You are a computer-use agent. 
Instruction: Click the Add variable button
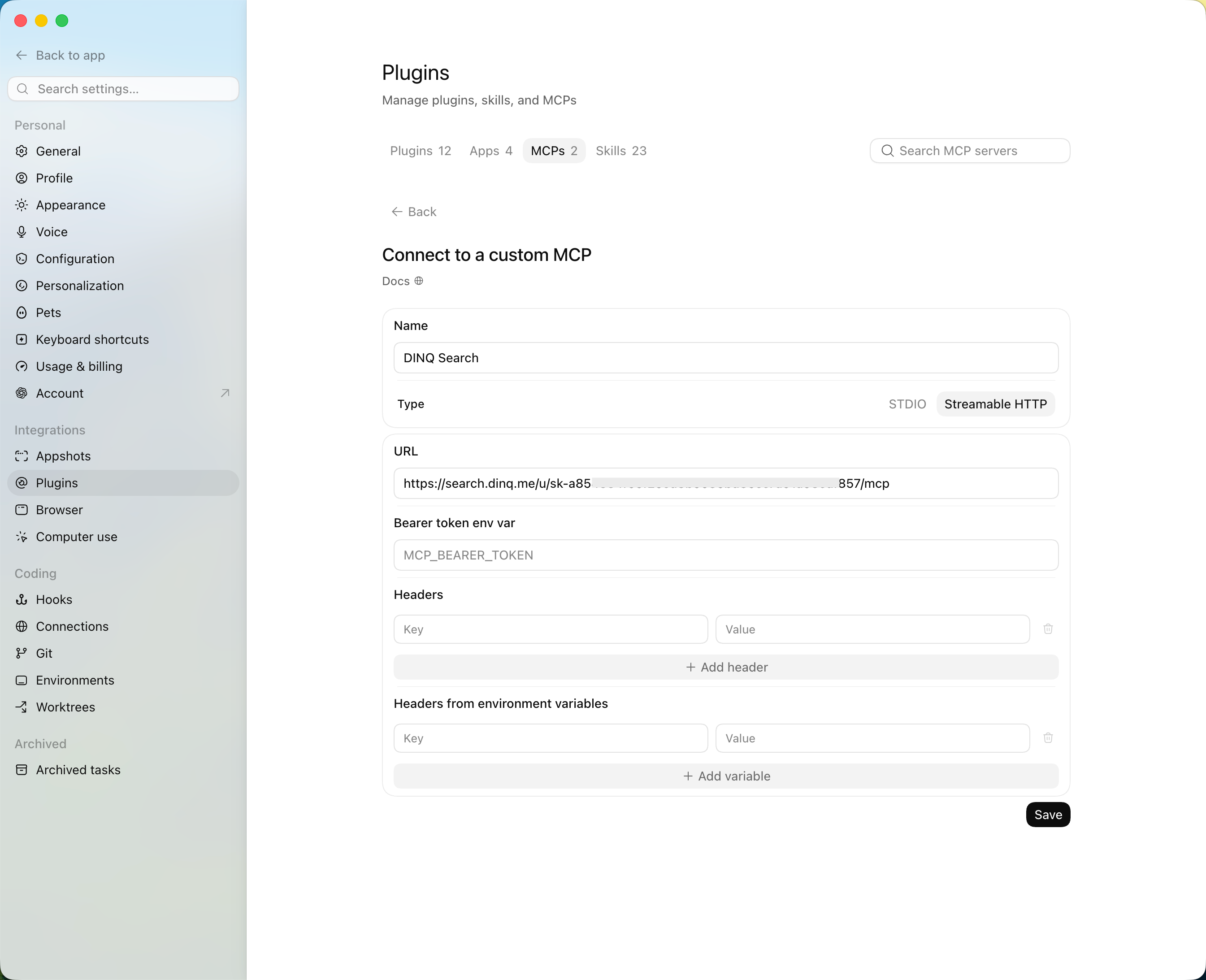coord(726,776)
